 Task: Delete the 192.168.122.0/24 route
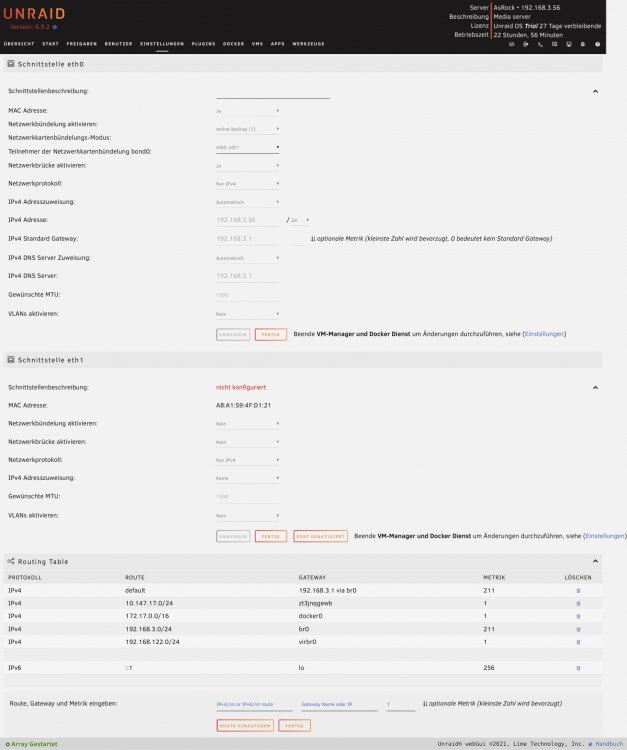(578, 642)
